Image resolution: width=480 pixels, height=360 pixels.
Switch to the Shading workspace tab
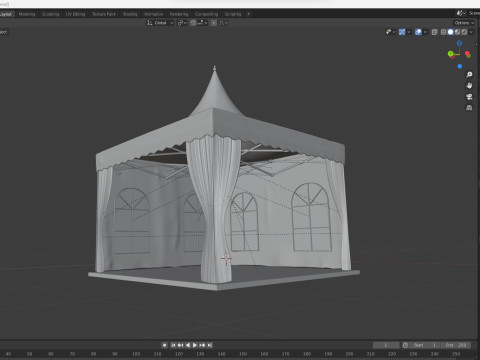point(130,14)
